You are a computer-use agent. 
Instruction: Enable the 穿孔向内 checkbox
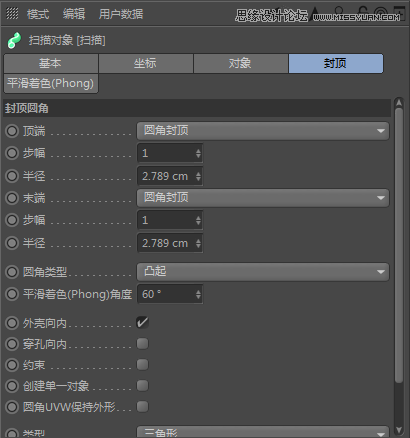point(142,343)
